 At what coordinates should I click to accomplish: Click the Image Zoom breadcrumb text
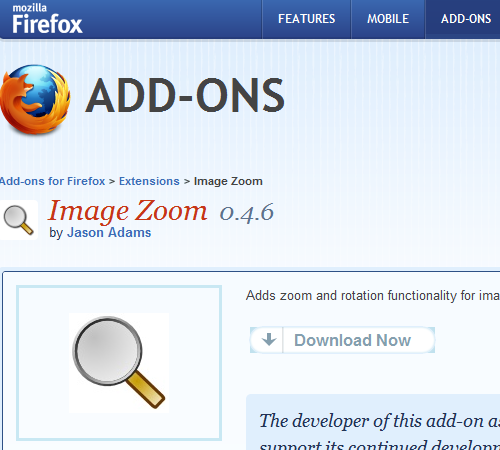[228, 181]
